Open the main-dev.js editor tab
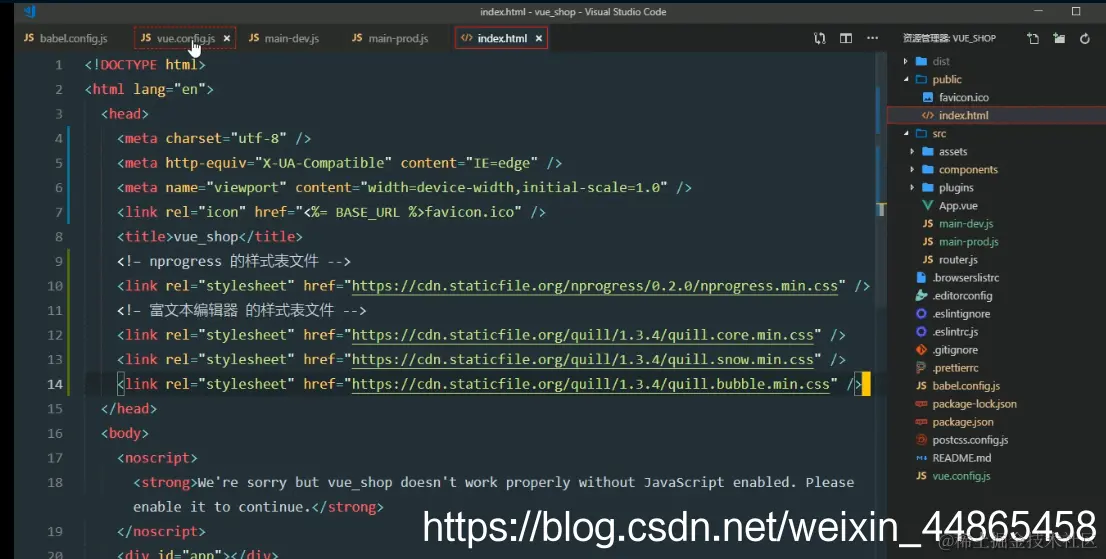1106x559 pixels. pyautogui.click(x=284, y=38)
